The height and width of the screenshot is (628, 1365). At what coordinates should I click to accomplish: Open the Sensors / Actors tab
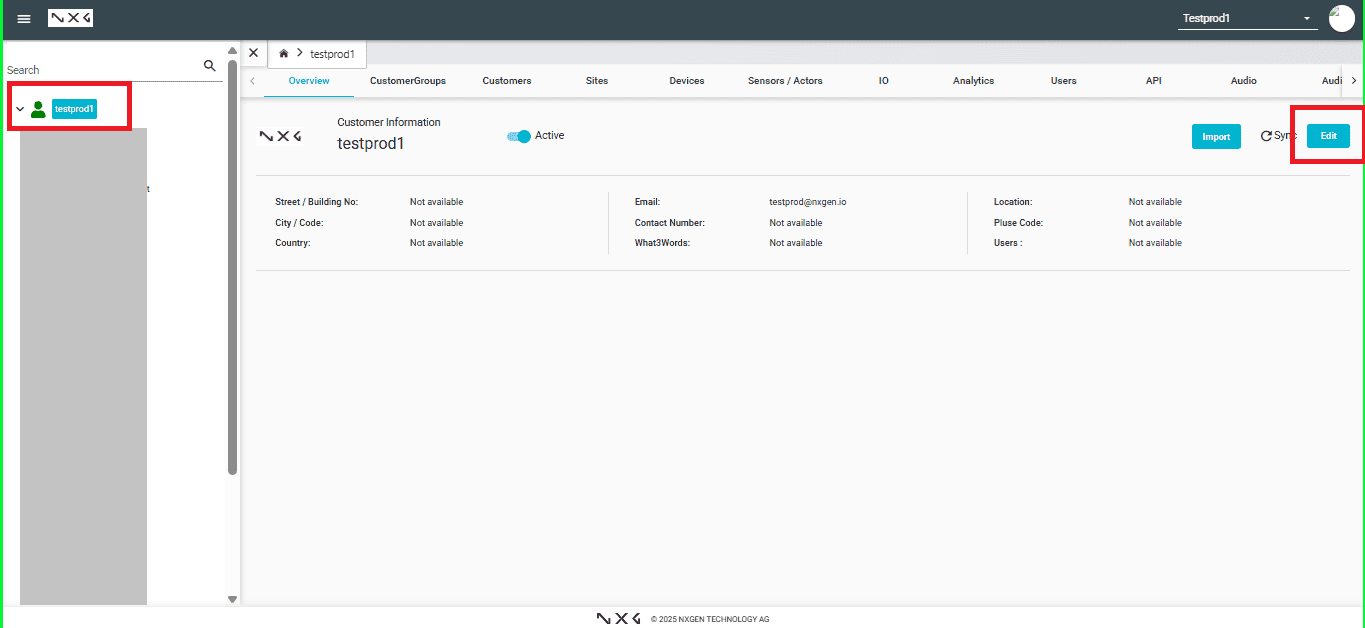pos(785,81)
